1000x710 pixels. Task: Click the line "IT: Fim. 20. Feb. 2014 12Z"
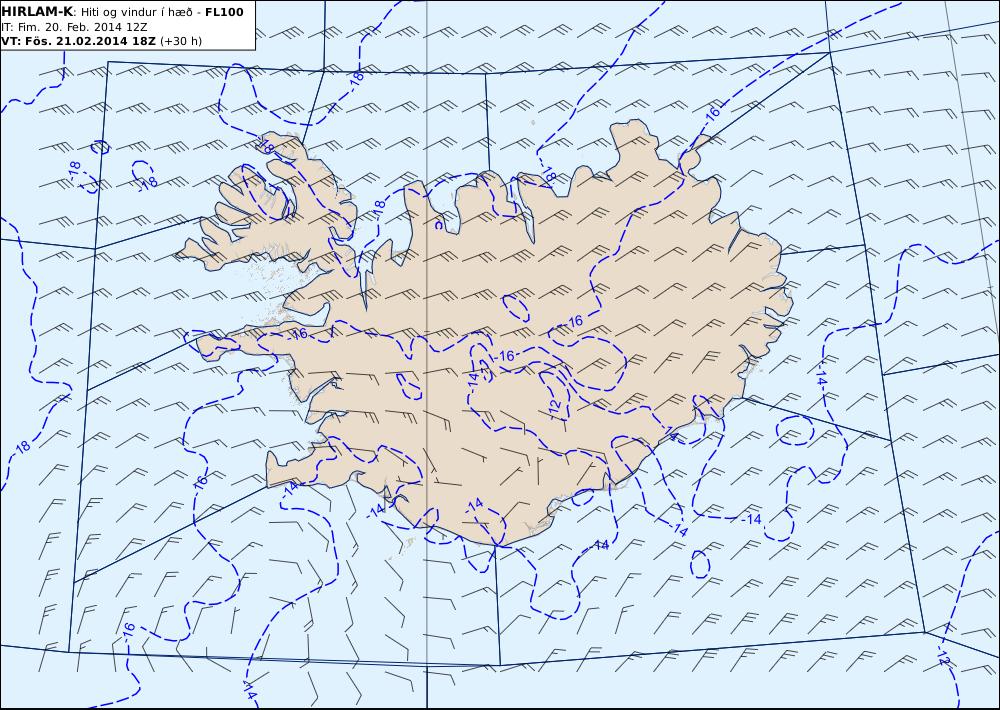coord(75,27)
